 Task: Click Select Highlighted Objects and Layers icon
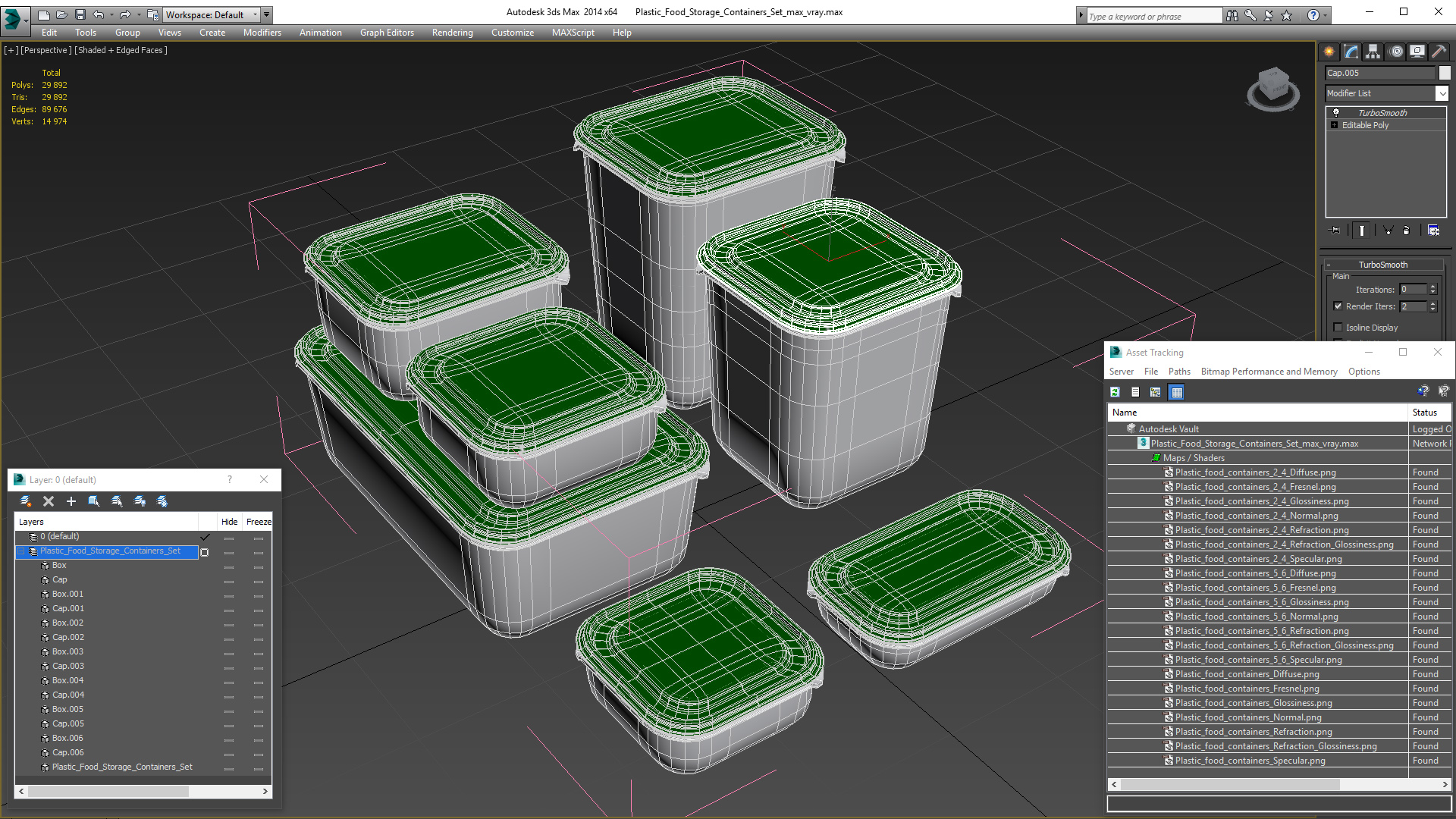[x=94, y=501]
